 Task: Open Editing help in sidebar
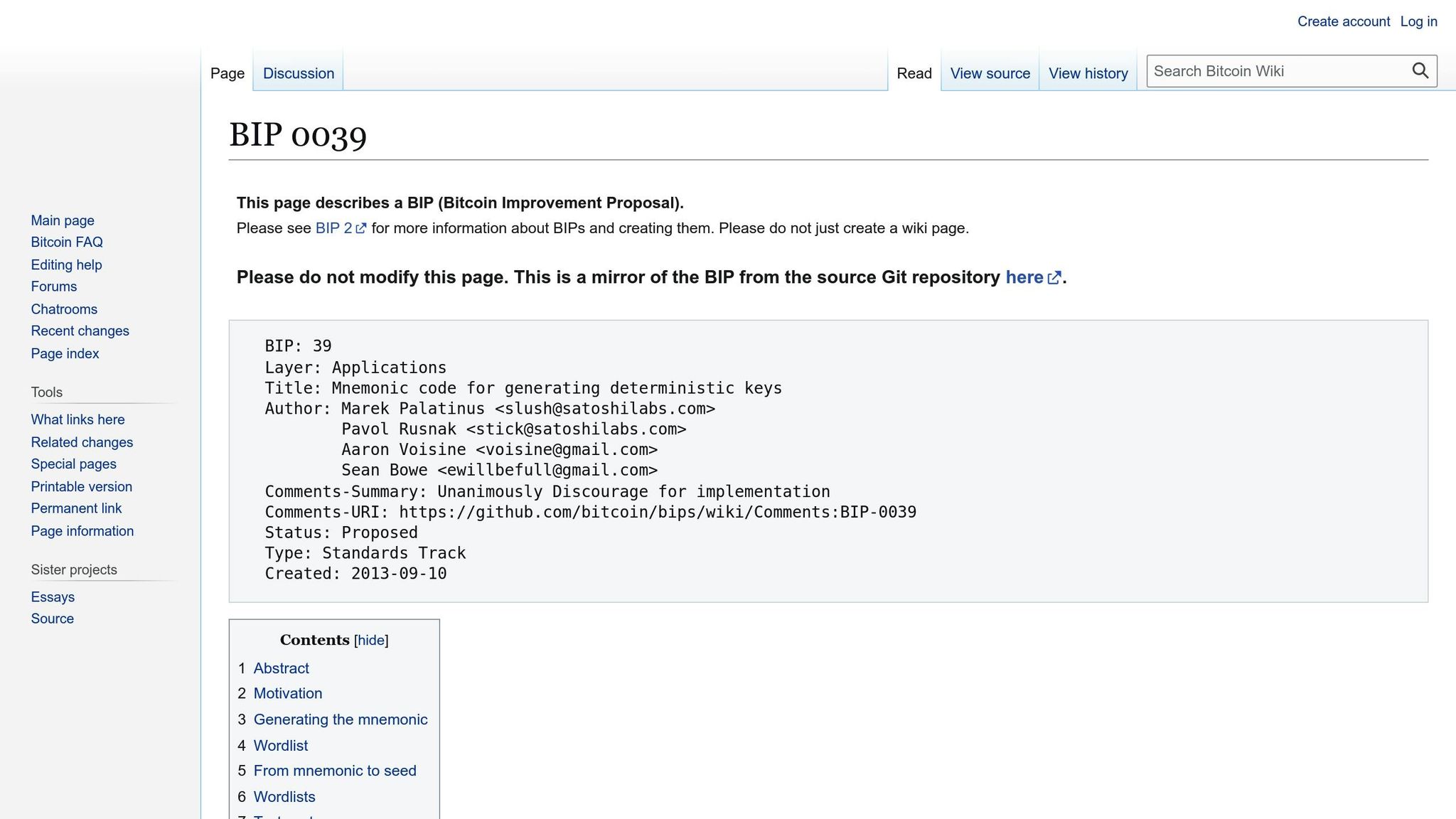point(67,264)
